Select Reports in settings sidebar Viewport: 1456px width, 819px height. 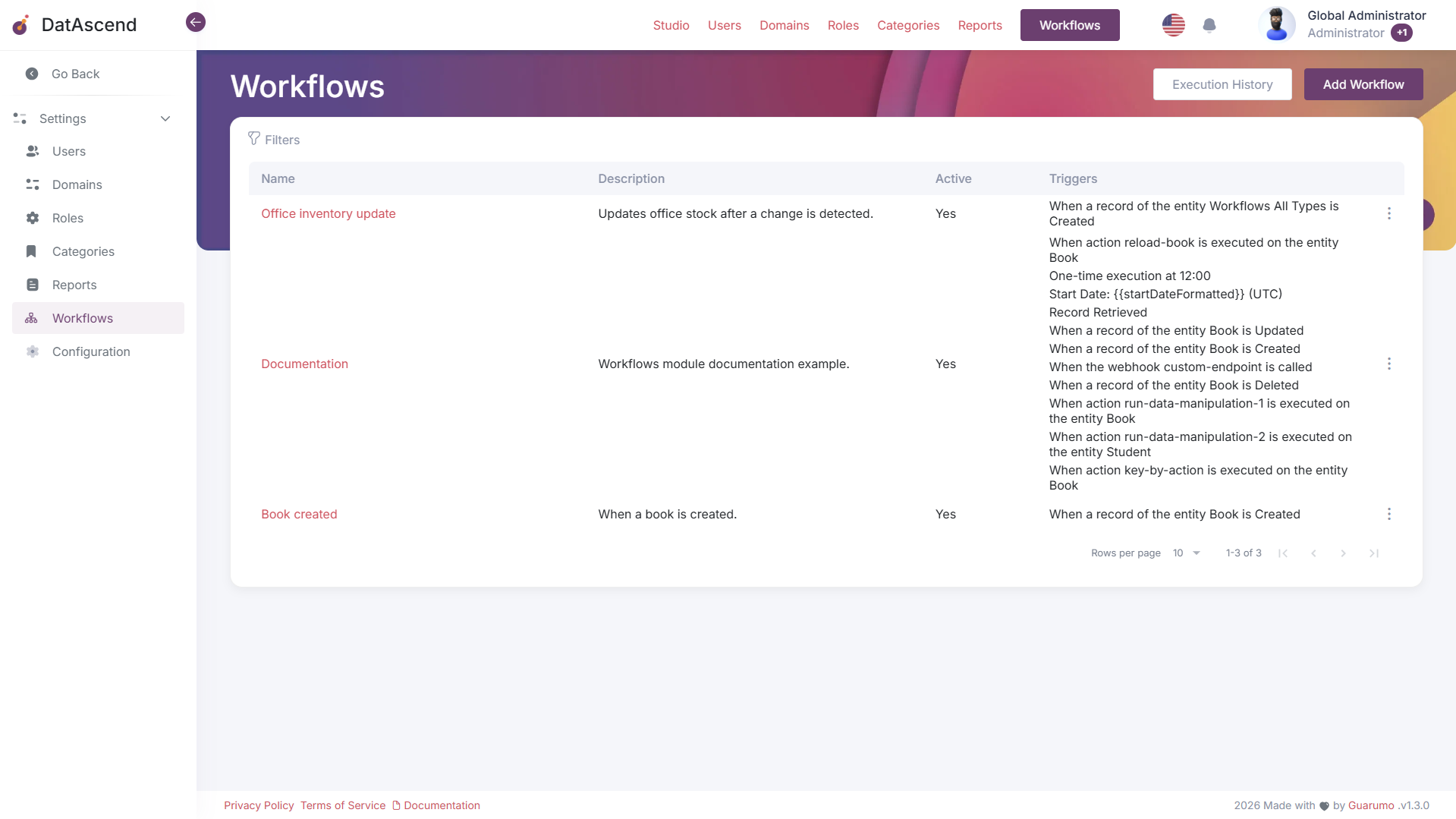pyautogui.click(x=74, y=285)
